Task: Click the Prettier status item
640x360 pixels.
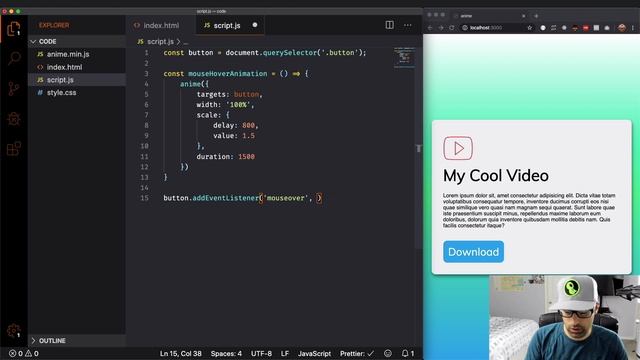Action: 357,353
